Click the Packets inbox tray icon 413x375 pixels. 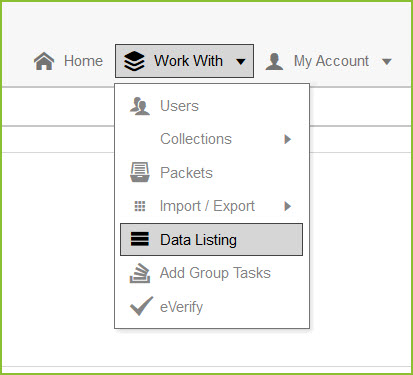pyautogui.click(x=140, y=172)
